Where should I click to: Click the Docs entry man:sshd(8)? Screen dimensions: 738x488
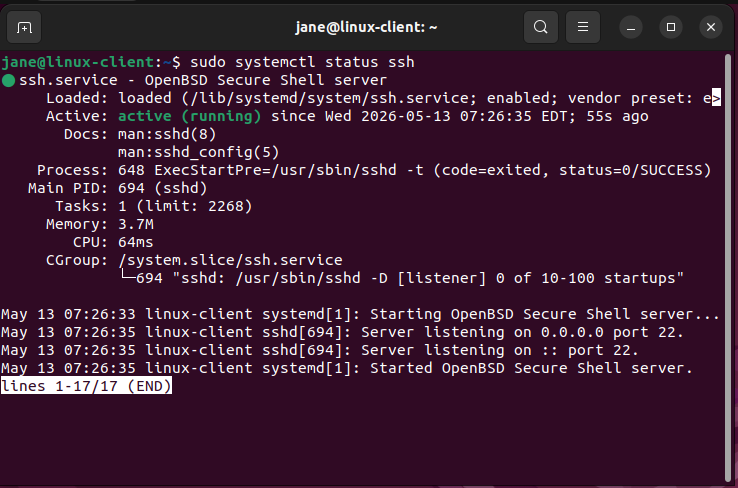click(167, 134)
